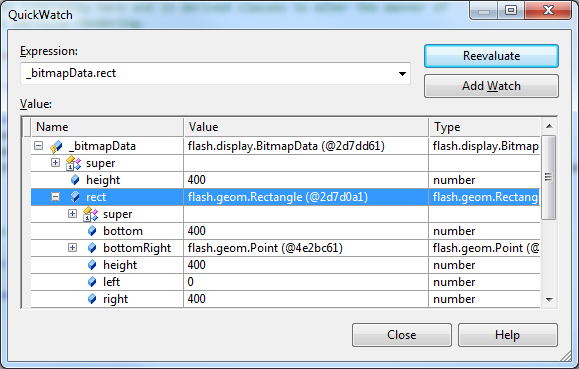Click the _bitmapData variable icon
This screenshot has width=579, height=369.
click(x=56, y=146)
